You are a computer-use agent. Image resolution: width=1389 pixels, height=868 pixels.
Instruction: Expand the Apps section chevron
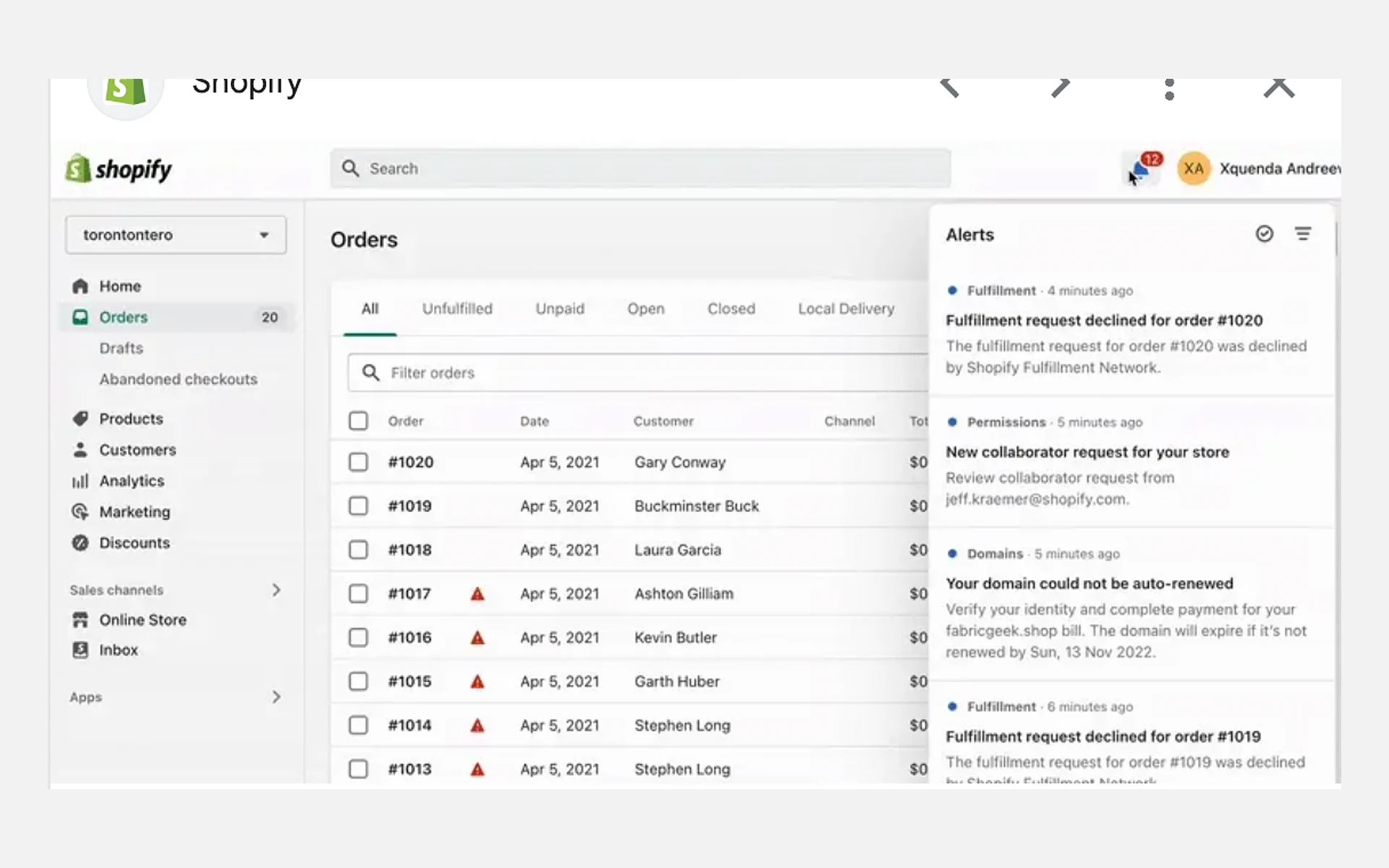click(276, 697)
